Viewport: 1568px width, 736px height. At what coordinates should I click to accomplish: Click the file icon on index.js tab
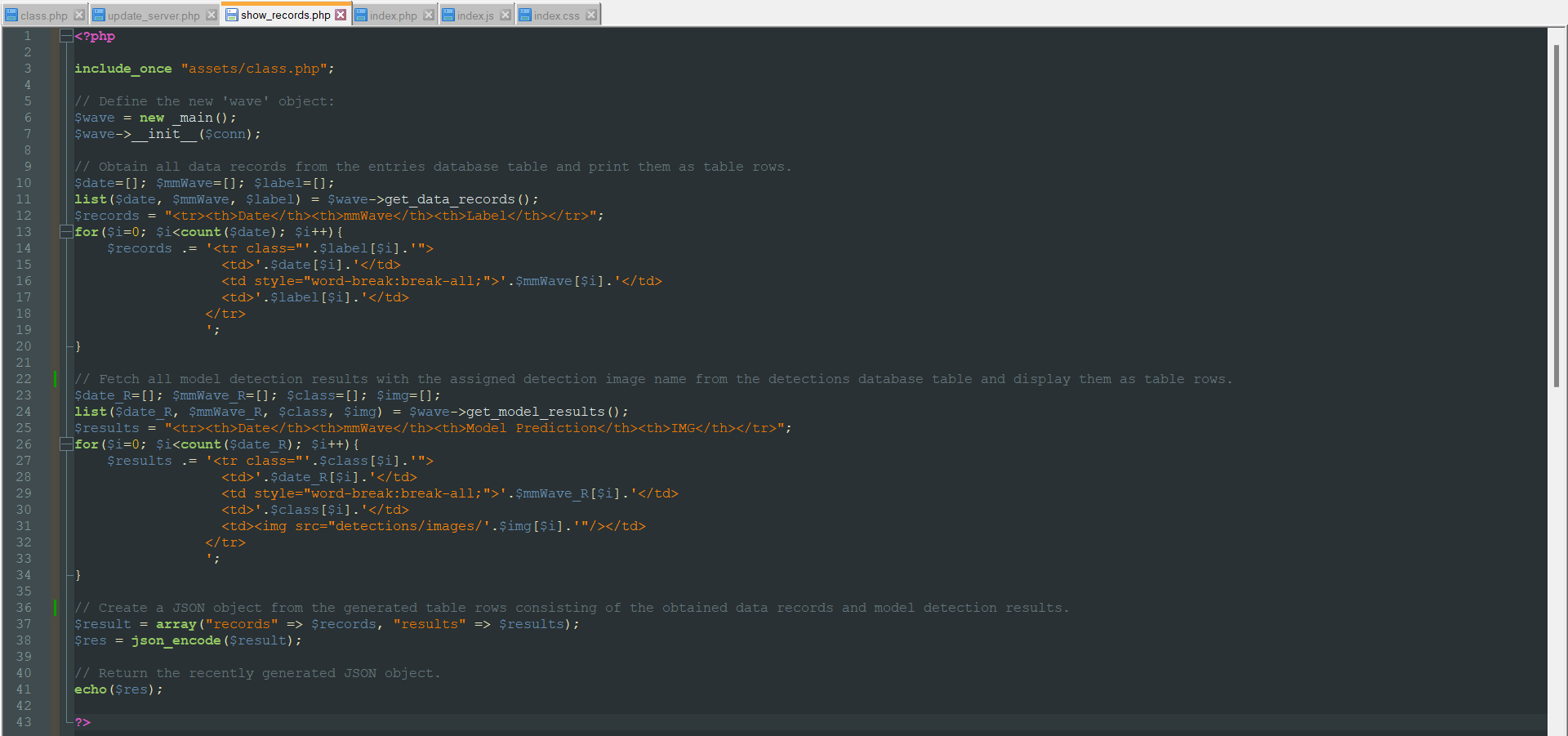pyautogui.click(x=447, y=14)
